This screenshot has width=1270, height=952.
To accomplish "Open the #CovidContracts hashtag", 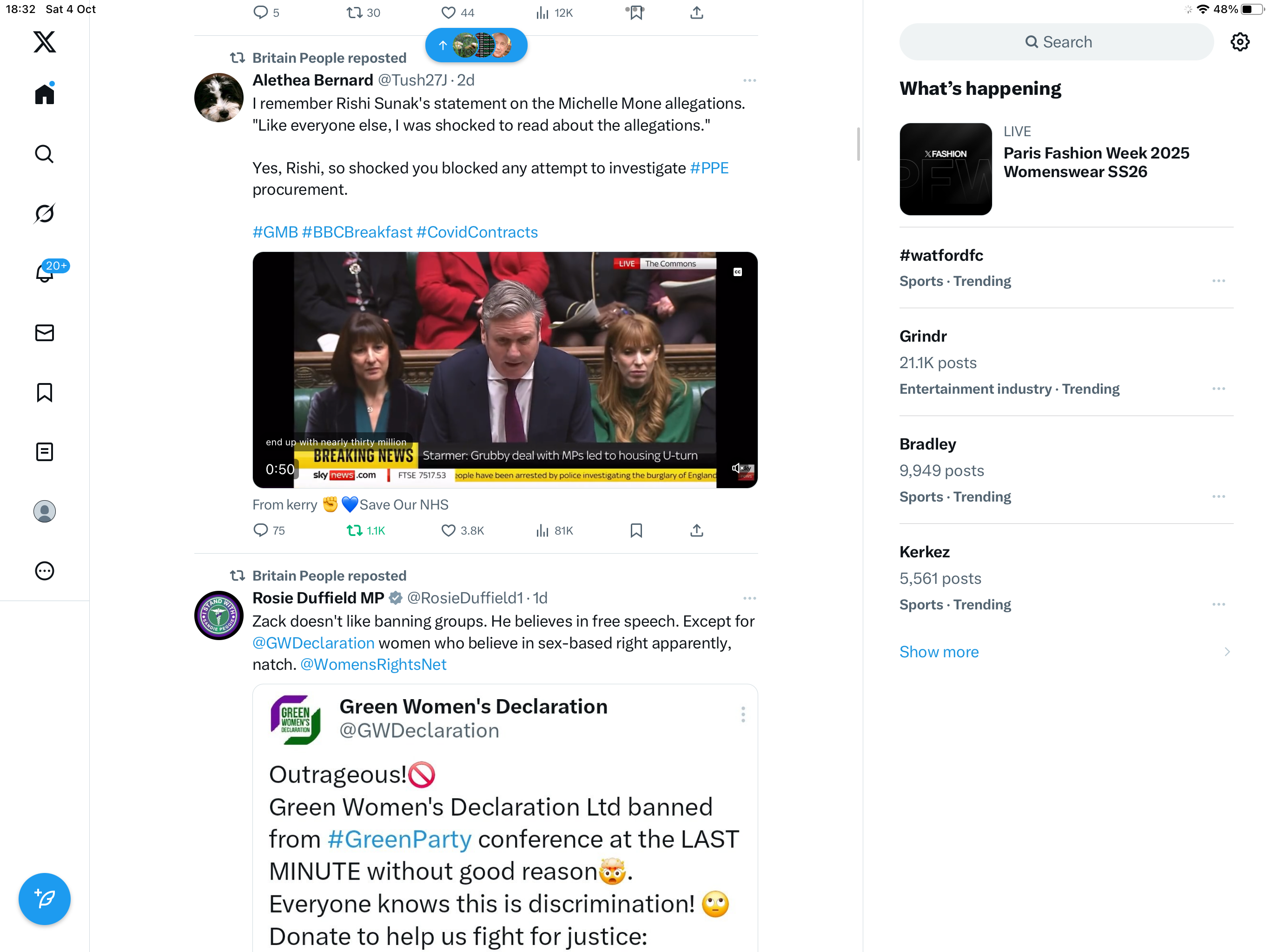I will pos(476,232).
